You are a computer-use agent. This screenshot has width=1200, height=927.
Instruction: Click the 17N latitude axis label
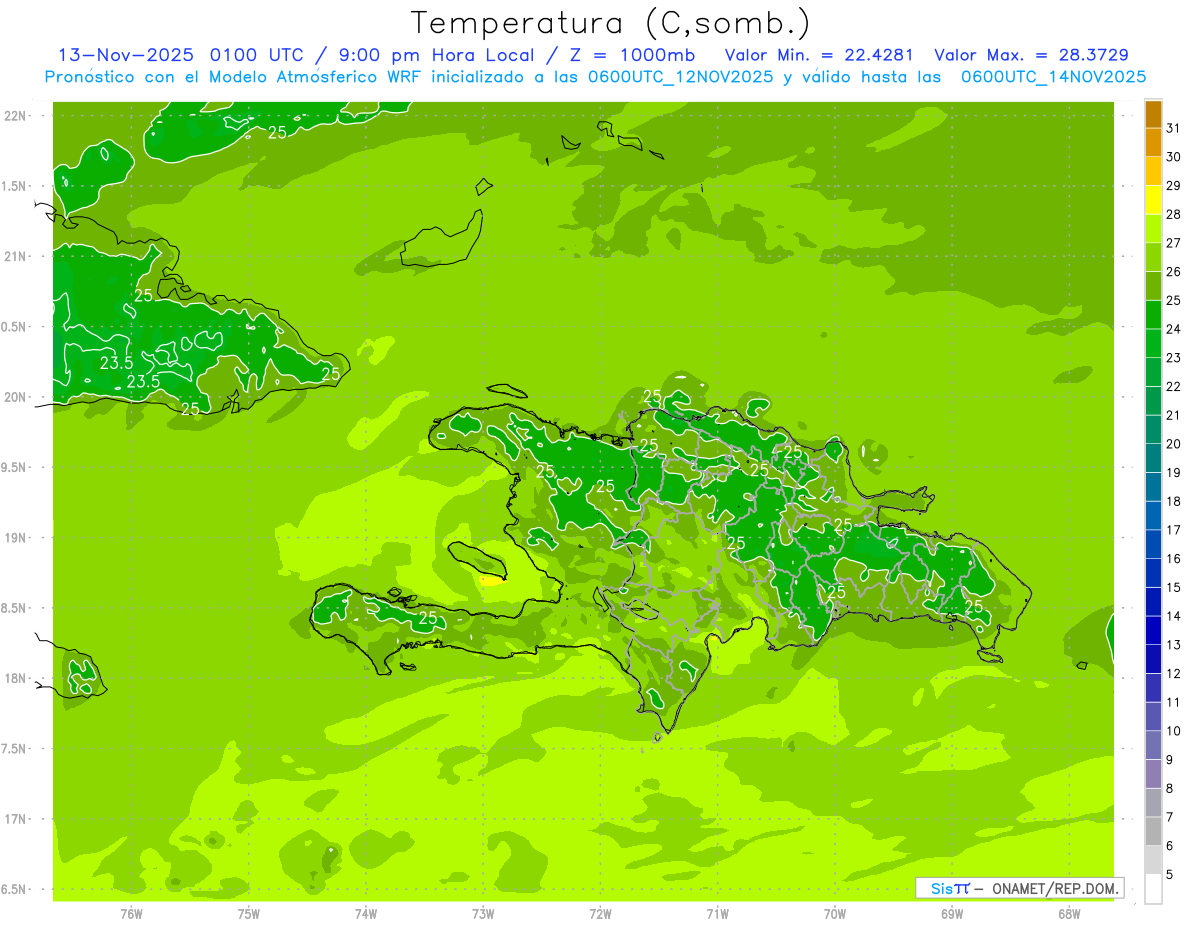[17, 819]
